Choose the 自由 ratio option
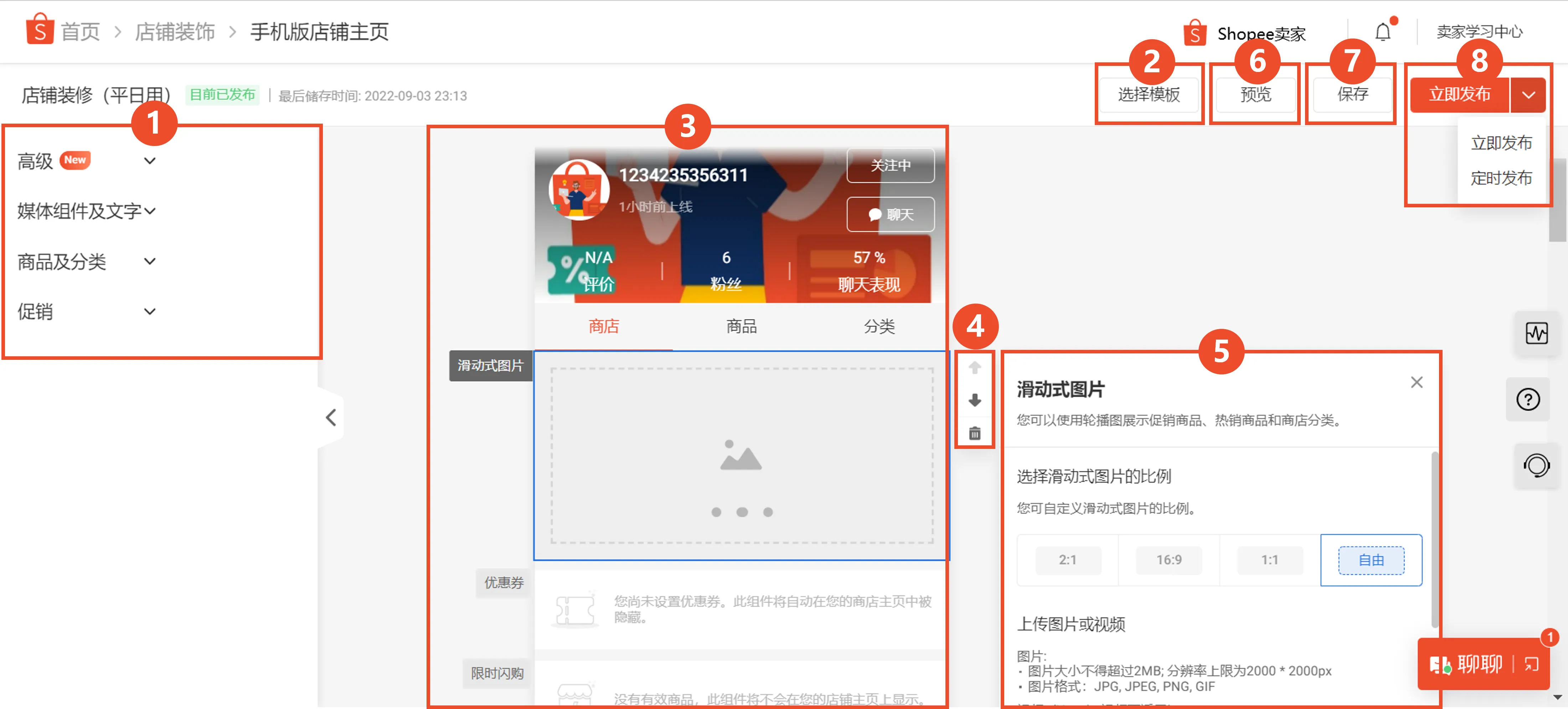The height and width of the screenshot is (709, 1568). pos(1371,560)
